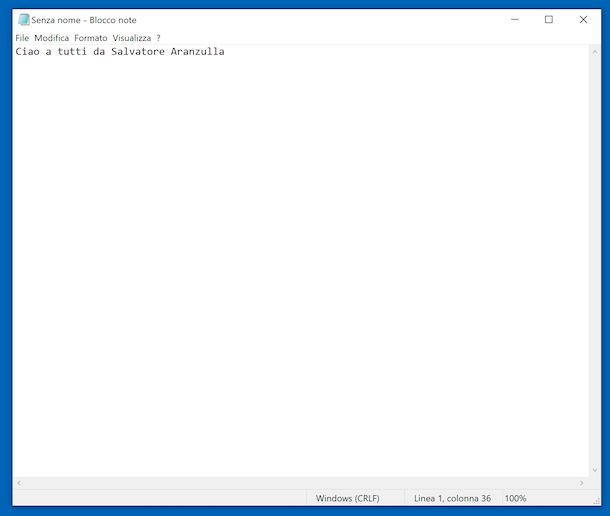
Task: Click the vertical scrollbar track
Action: (x=595, y=261)
